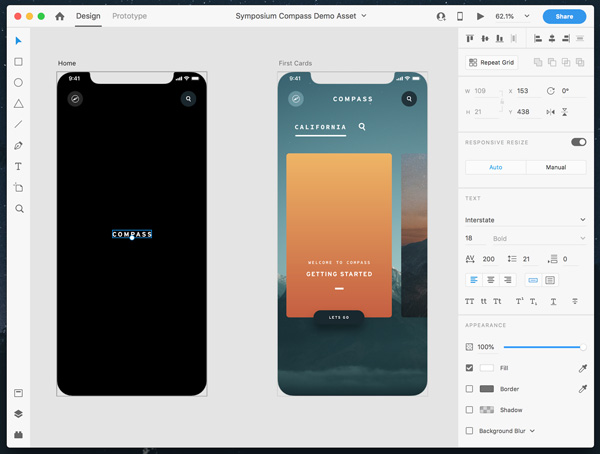This screenshot has height=454, width=600.
Task: Enable the Shadow checkbox
Action: coord(470,410)
